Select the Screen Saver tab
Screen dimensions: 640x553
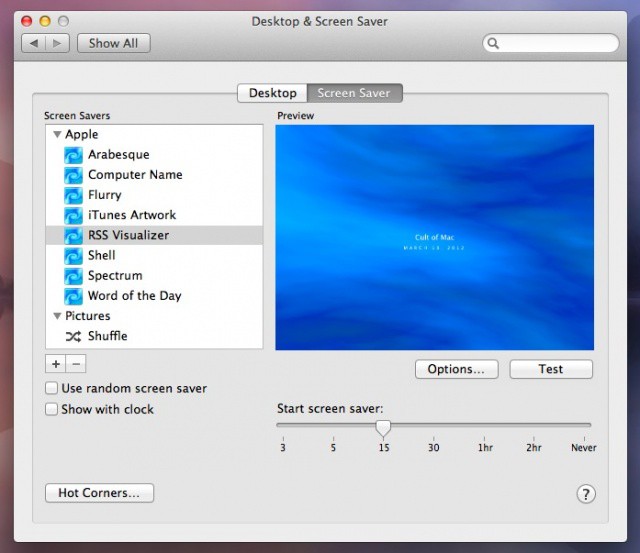pyautogui.click(x=355, y=93)
